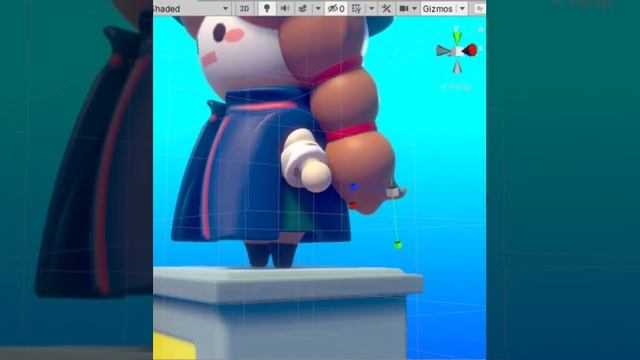The height and width of the screenshot is (360, 640).
Task: Click gray left cone on scene gizmo
Action: click(443, 51)
